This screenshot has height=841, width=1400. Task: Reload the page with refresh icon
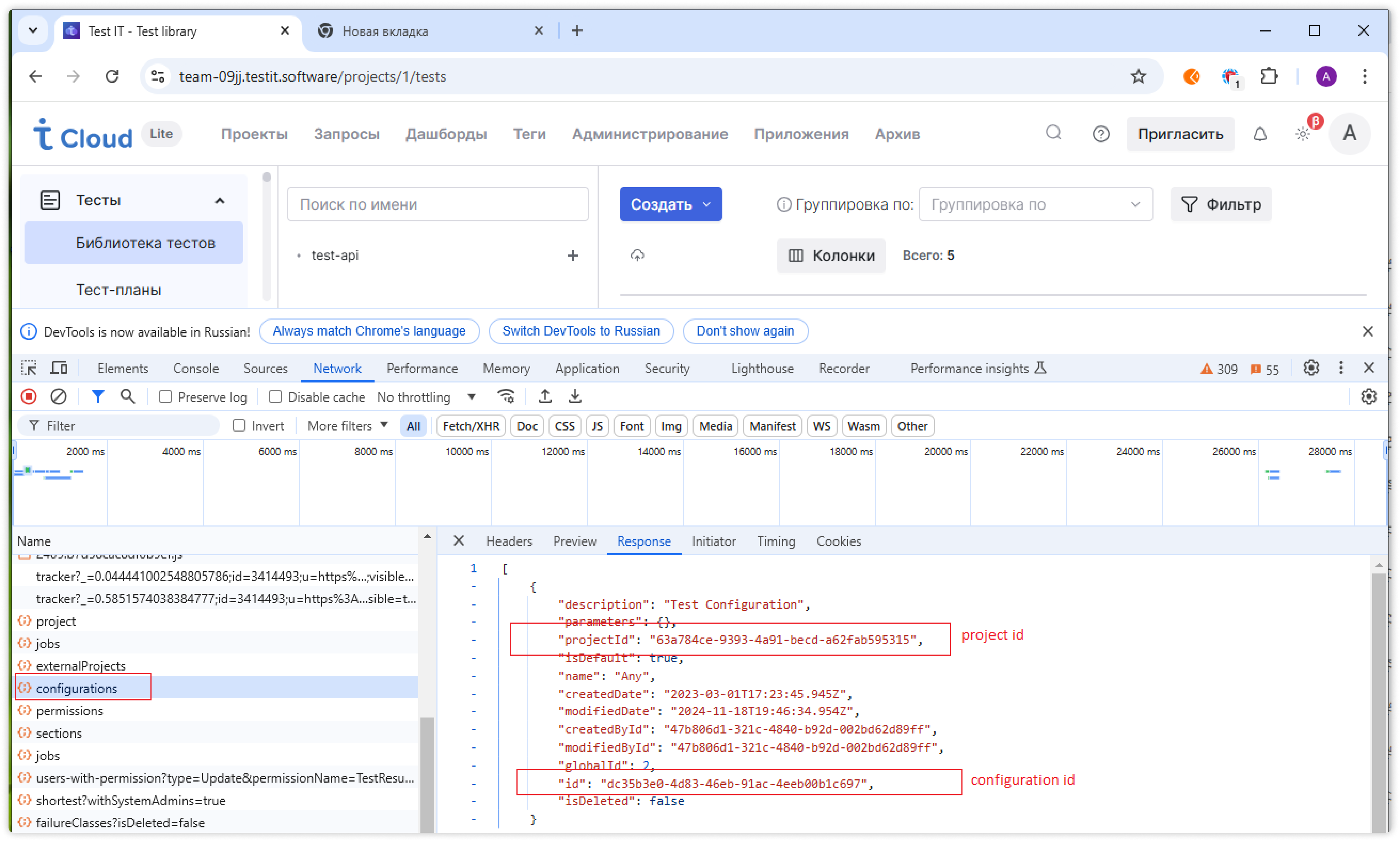click(112, 77)
